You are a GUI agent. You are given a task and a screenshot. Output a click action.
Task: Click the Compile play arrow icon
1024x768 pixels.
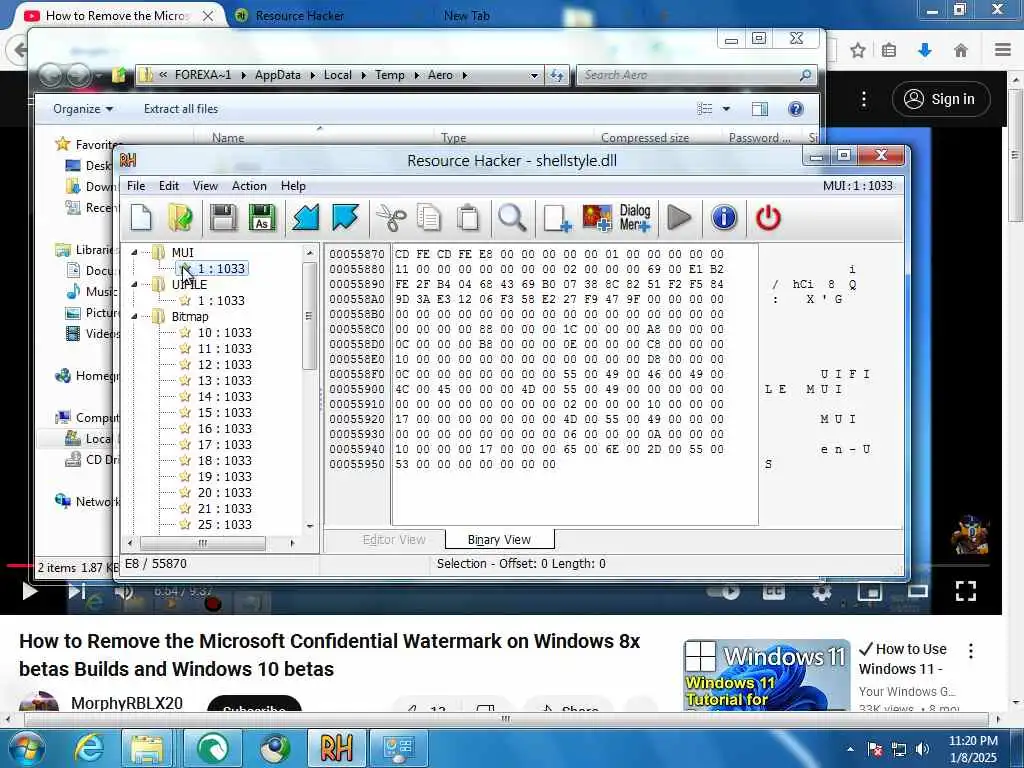[679, 217]
